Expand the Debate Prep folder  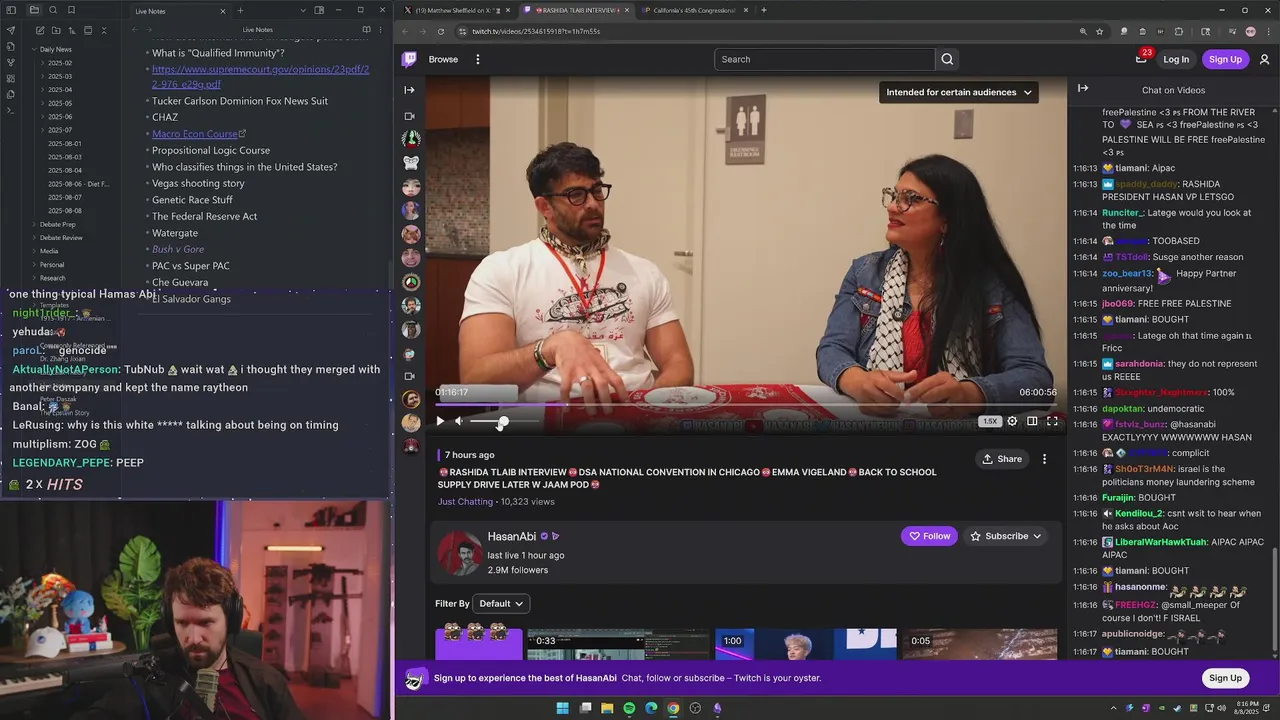[x=57, y=224]
